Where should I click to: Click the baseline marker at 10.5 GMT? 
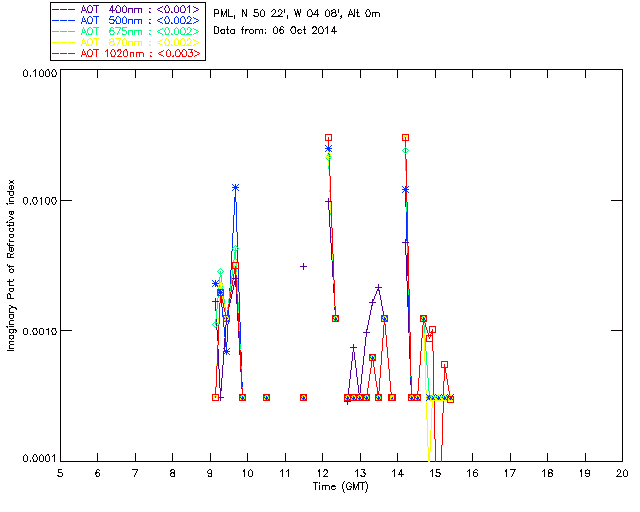[266, 397]
